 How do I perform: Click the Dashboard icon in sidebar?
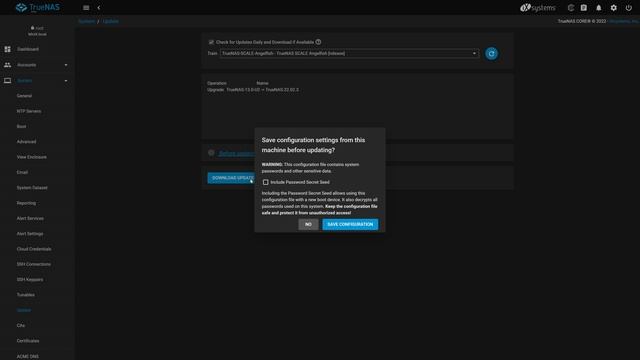[7, 49]
